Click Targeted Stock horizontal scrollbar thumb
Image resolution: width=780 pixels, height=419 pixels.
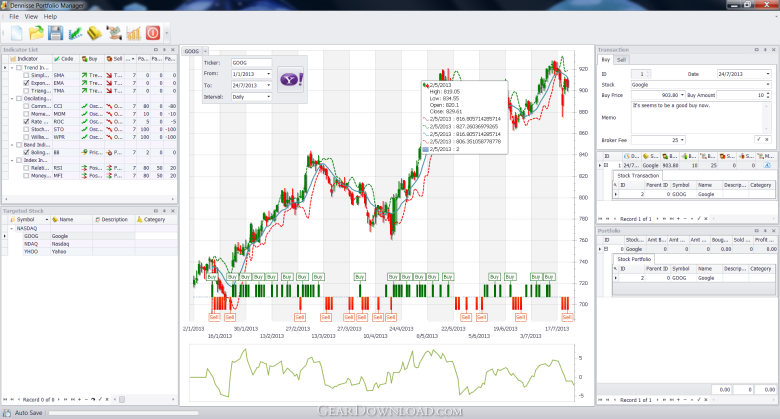click(122, 399)
